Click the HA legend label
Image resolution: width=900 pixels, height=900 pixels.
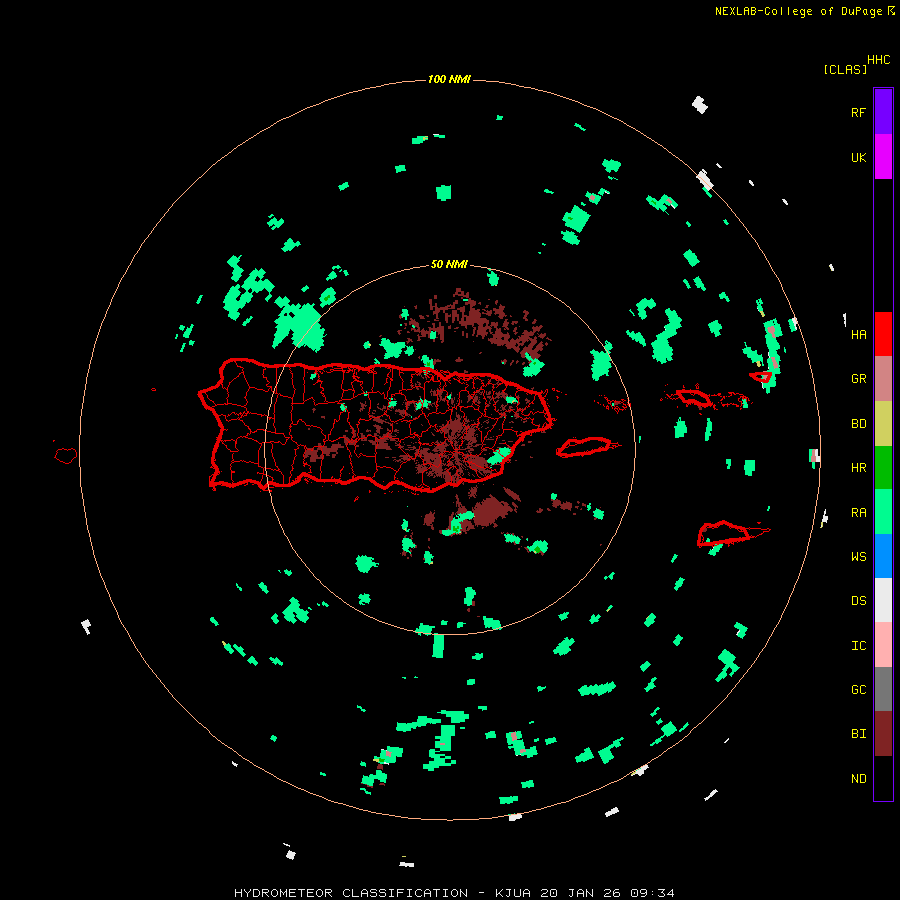pos(858,335)
